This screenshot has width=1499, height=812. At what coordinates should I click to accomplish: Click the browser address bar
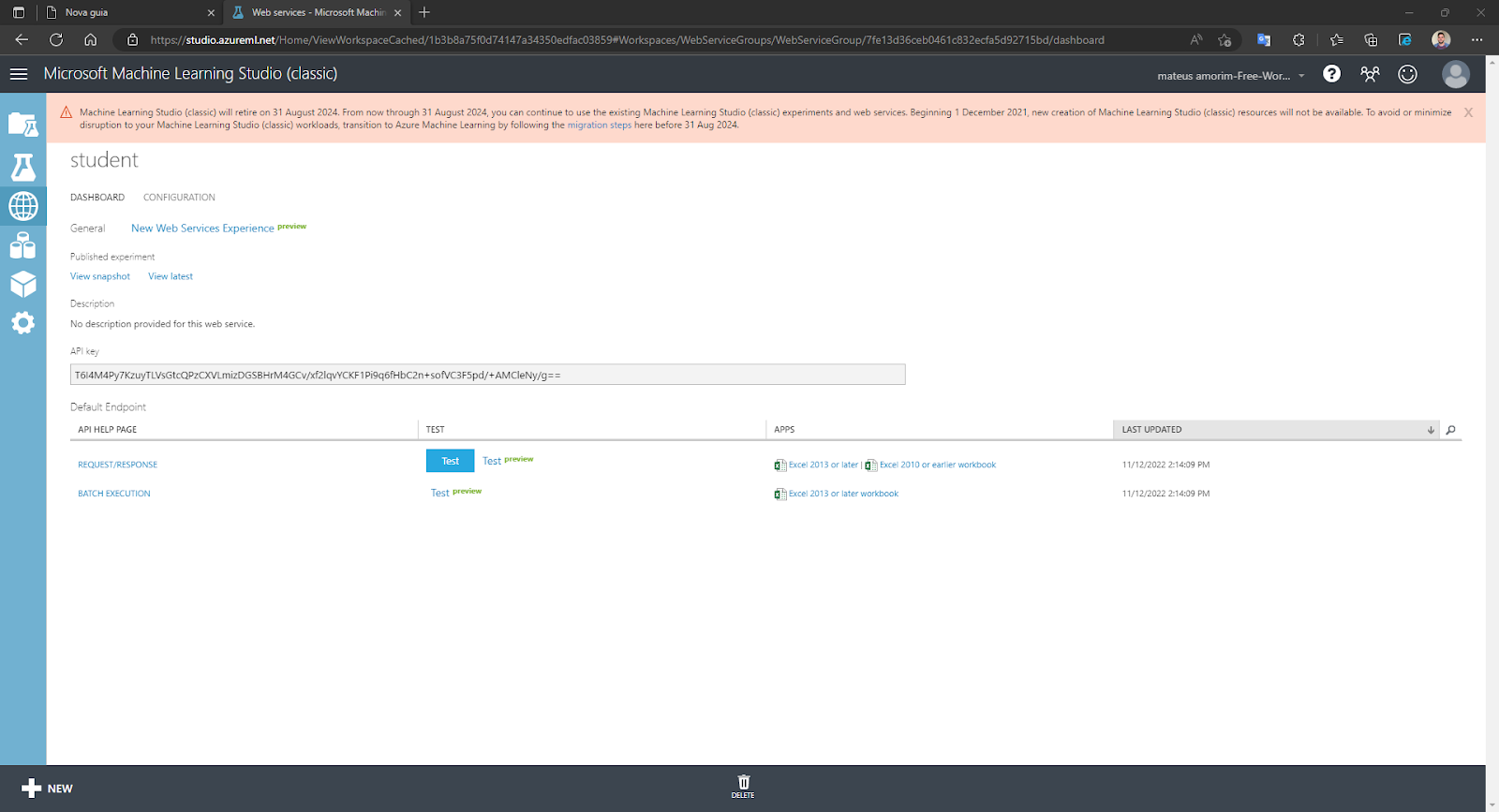(627, 39)
